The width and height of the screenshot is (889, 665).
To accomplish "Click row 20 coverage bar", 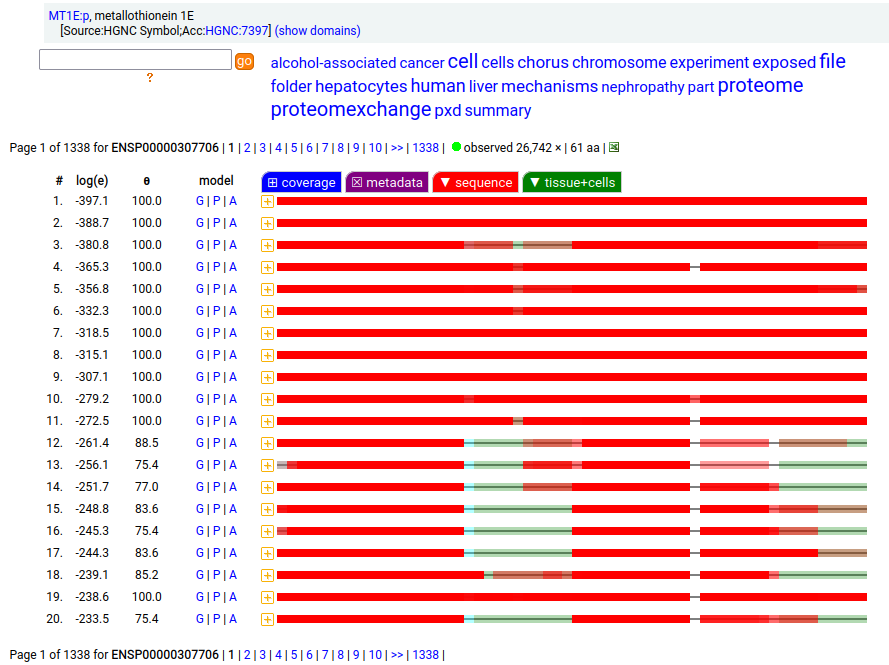I will tap(572, 619).
